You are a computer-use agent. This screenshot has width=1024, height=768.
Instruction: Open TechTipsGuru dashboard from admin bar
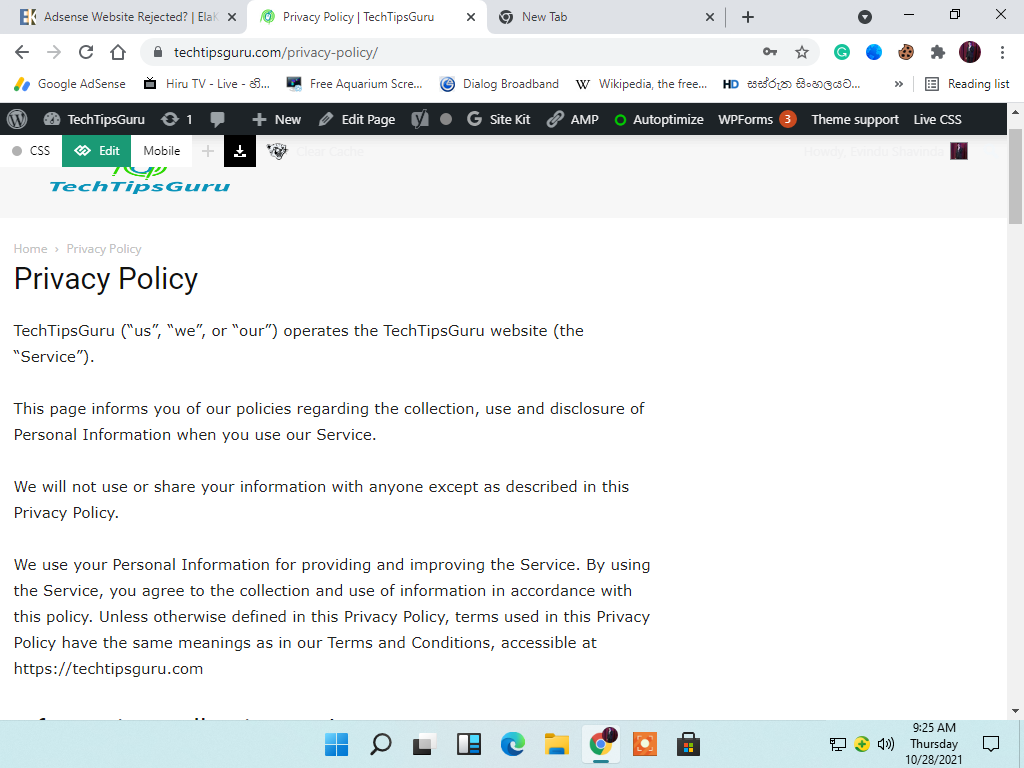click(x=94, y=120)
